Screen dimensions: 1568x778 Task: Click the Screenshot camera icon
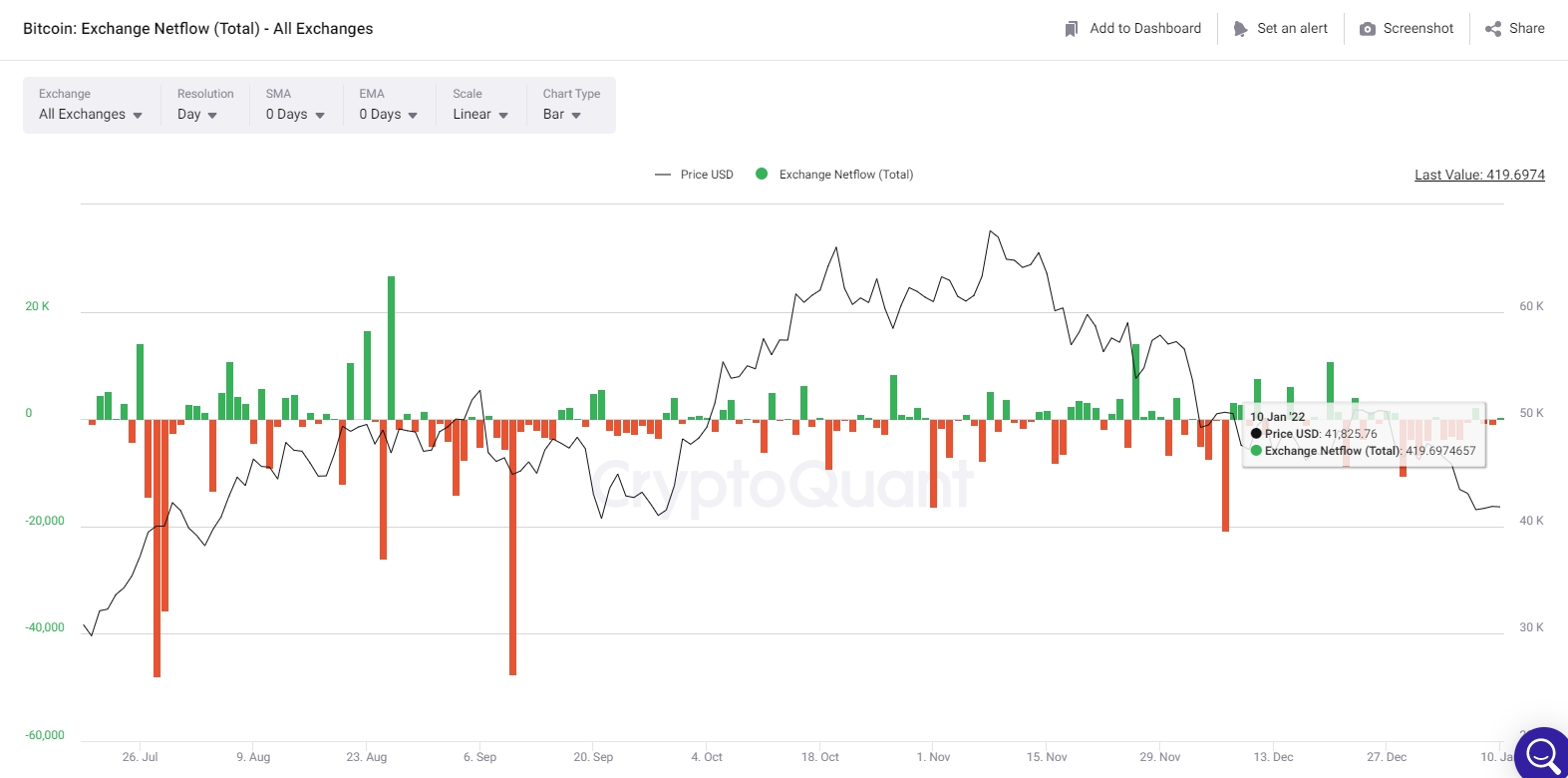(x=1368, y=29)
